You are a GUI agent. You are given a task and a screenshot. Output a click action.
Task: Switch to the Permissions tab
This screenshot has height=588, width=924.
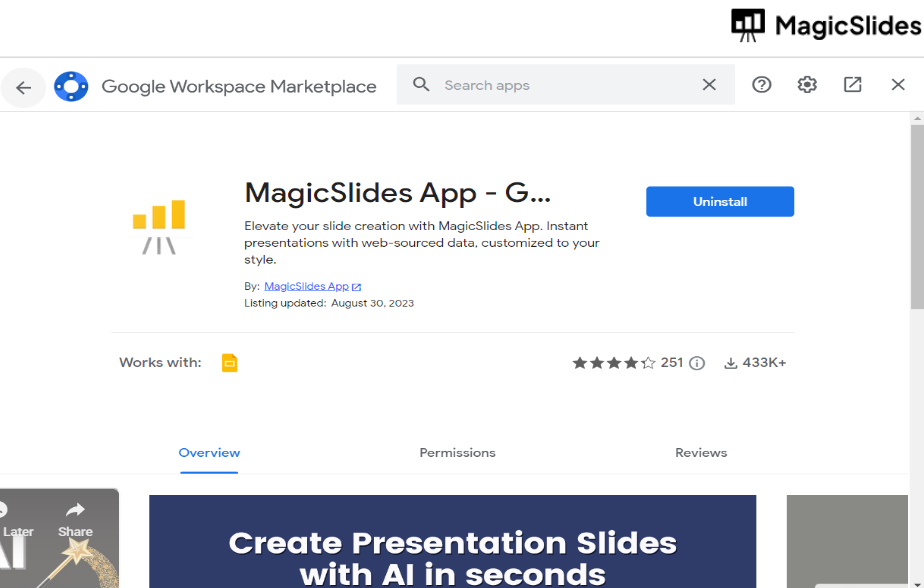[x=457, y=452]
